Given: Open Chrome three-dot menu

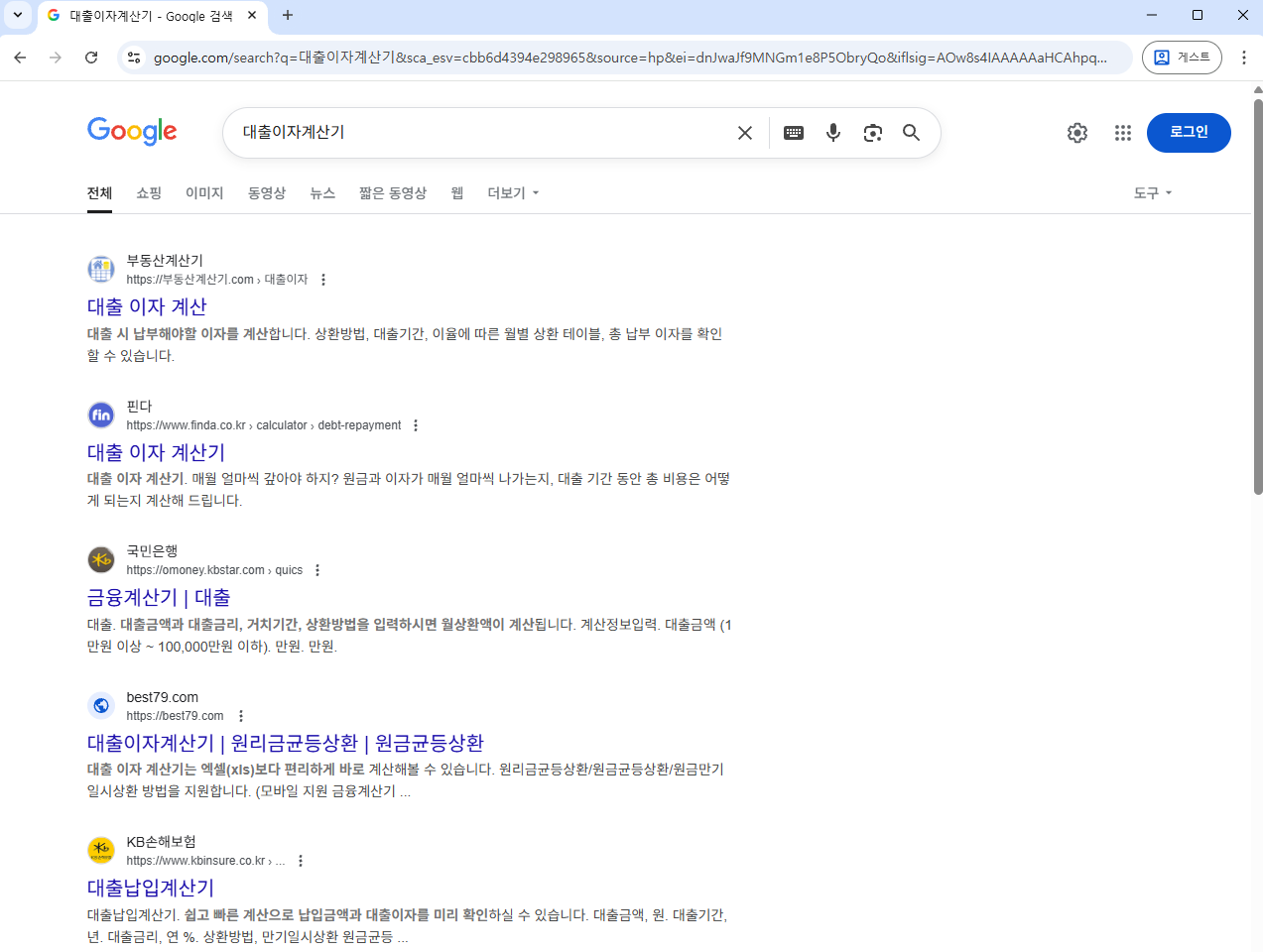Looking at the screenshot, I should (x=1244, y=58).
